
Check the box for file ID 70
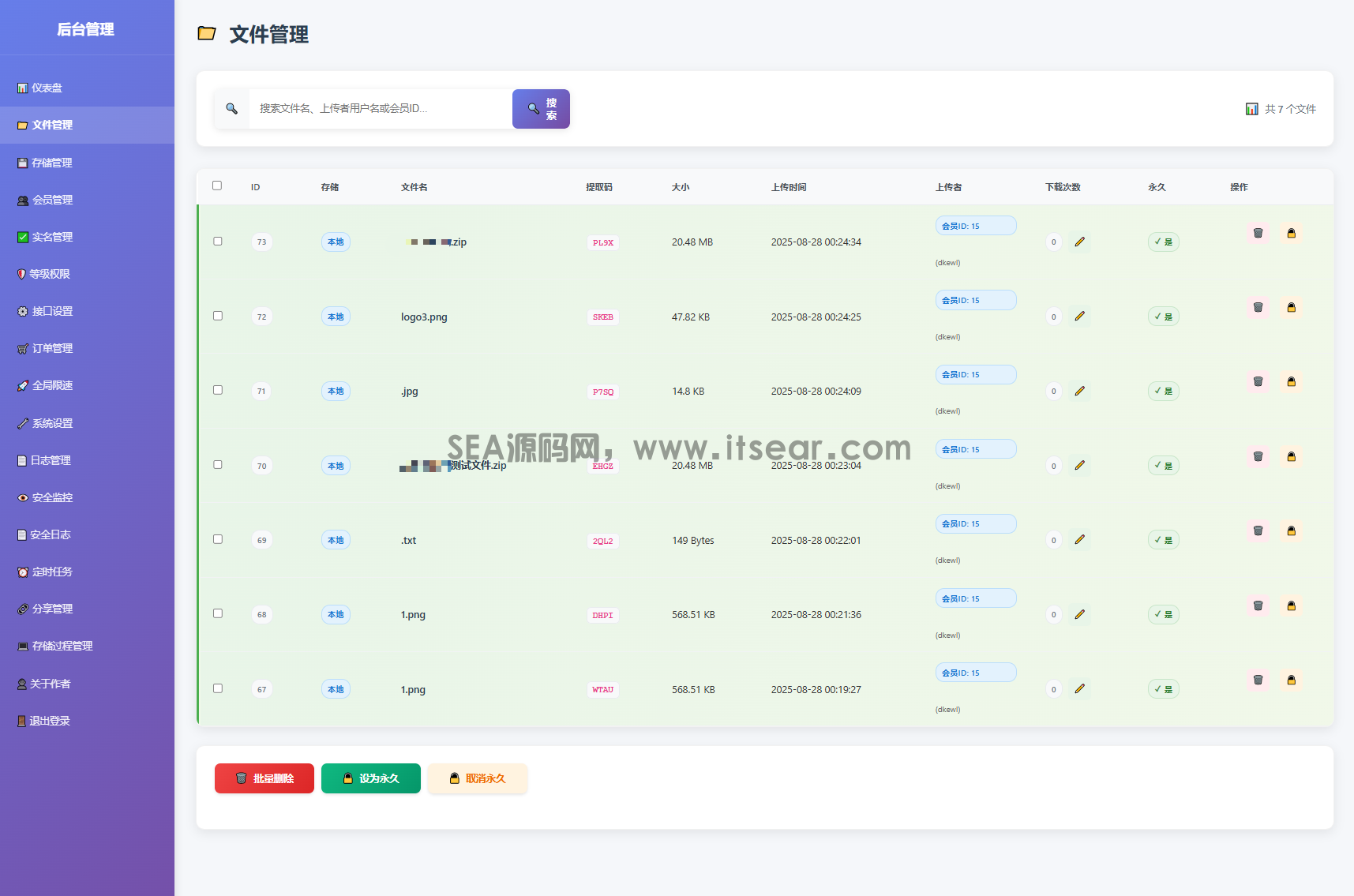click(218, 465)
